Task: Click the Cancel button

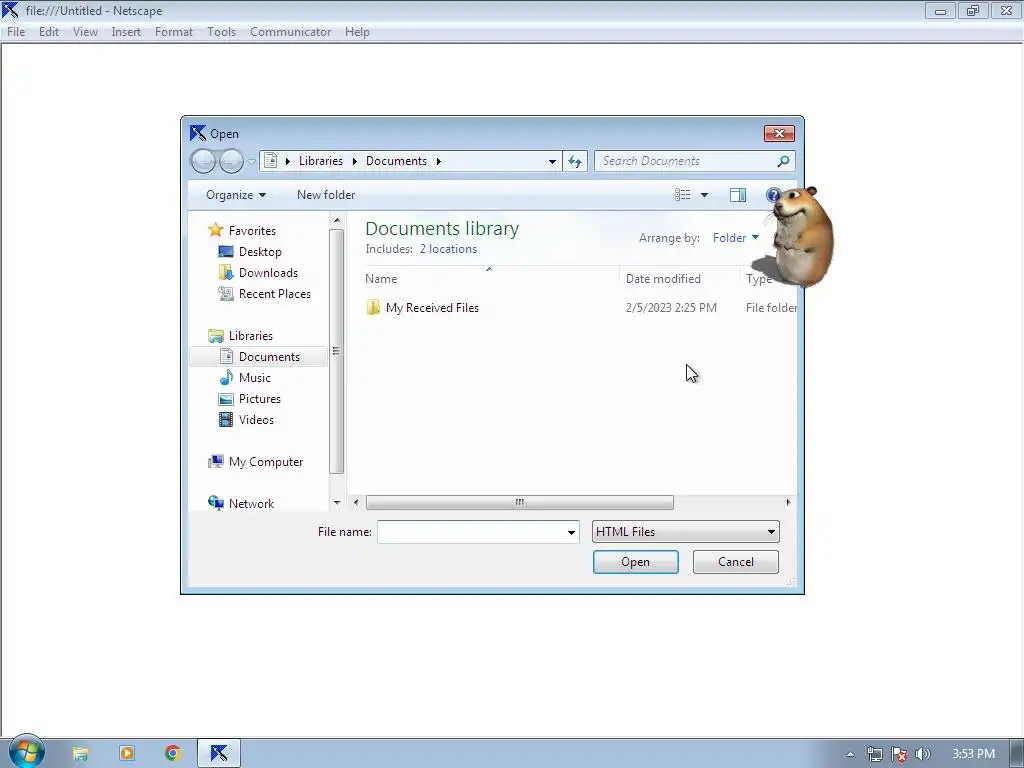Action: coord(735,562)
